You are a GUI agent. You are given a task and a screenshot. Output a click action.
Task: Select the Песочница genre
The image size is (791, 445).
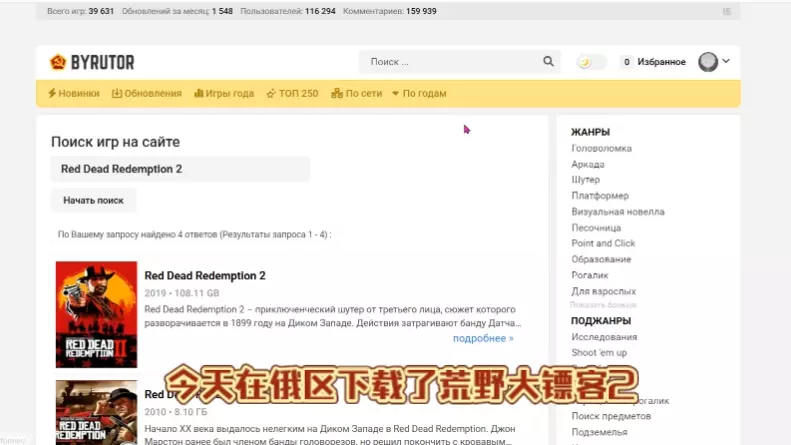596,228
